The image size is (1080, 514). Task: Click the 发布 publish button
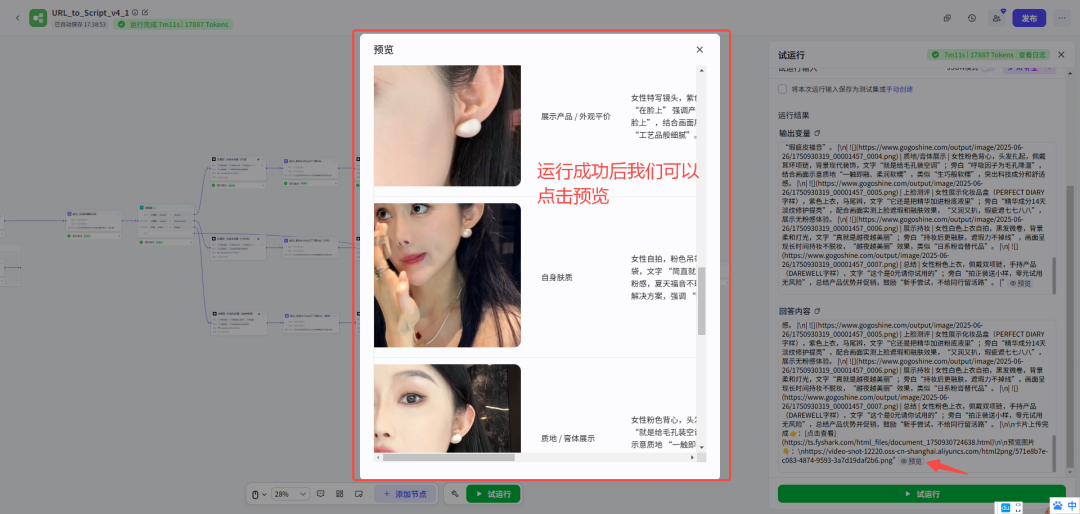[x=1029, y=18]
